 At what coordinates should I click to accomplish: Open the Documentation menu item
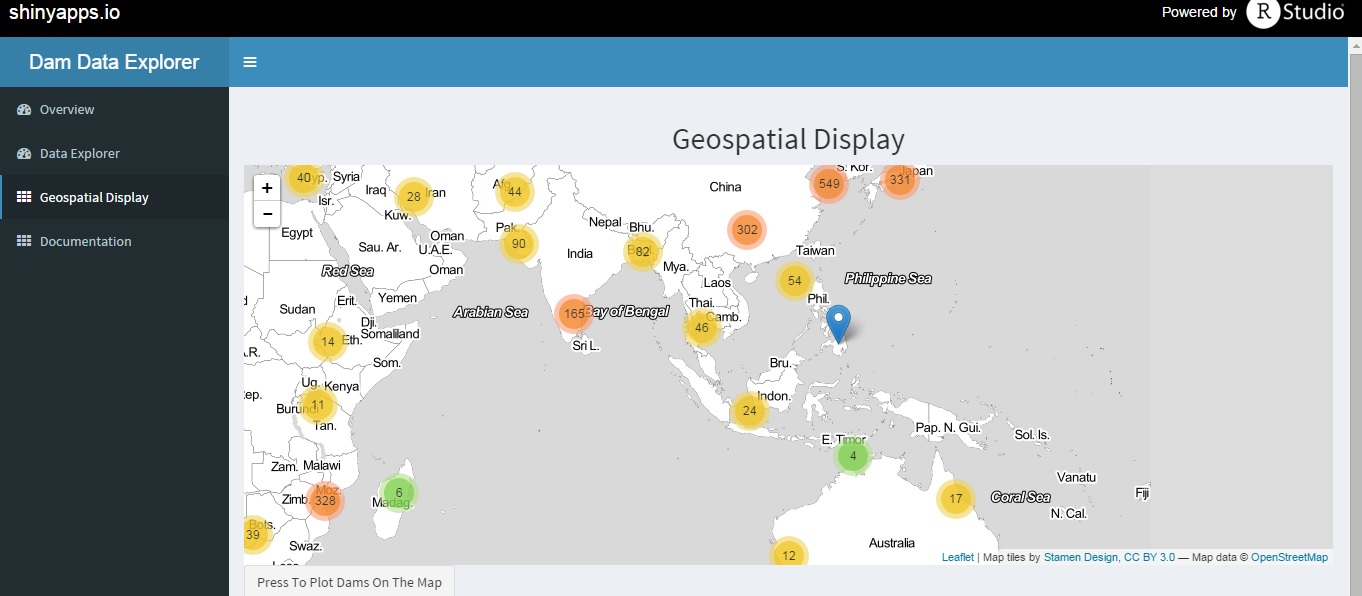(115, 241)
